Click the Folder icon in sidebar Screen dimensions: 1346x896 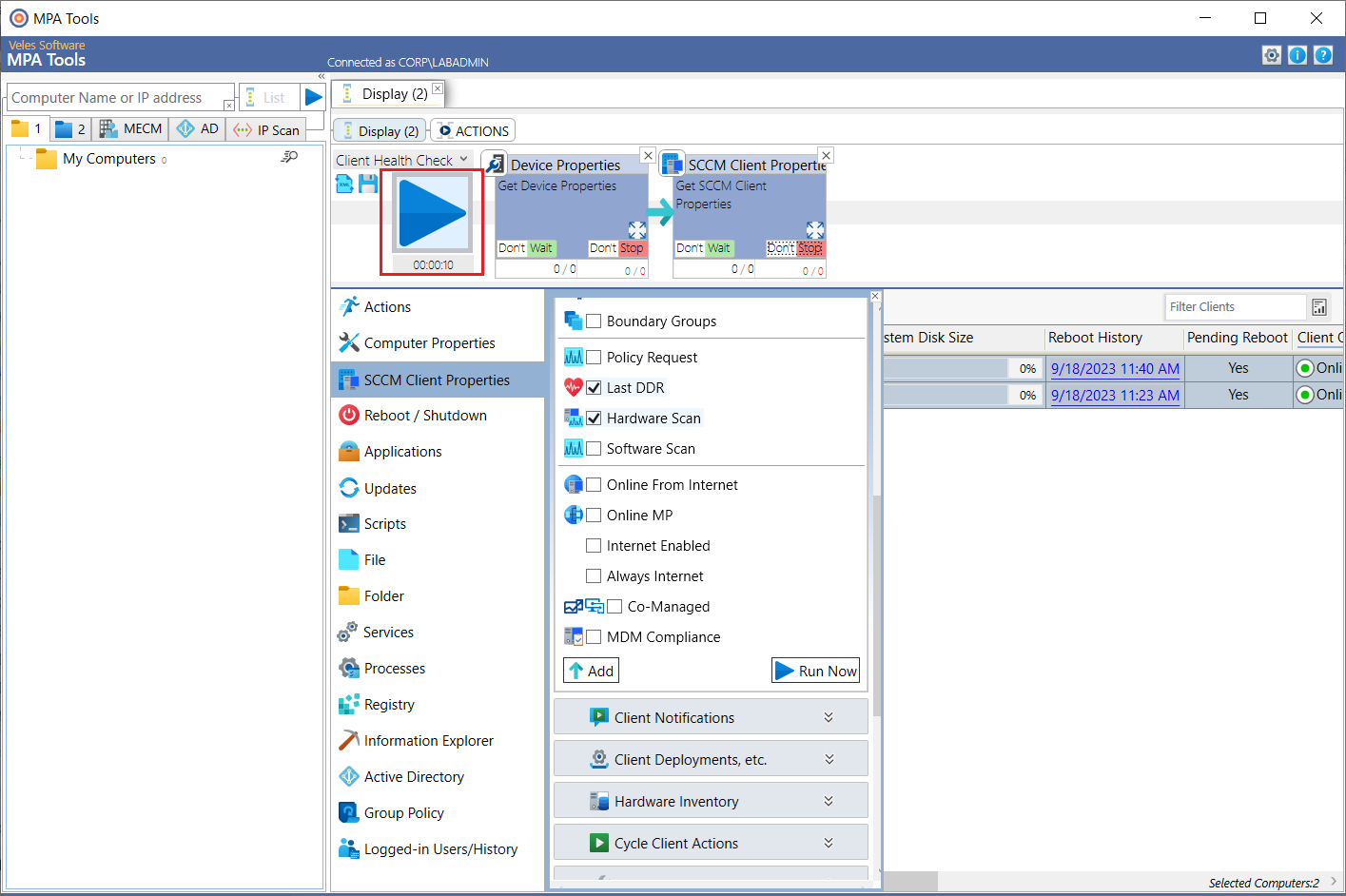click(349, 596)
